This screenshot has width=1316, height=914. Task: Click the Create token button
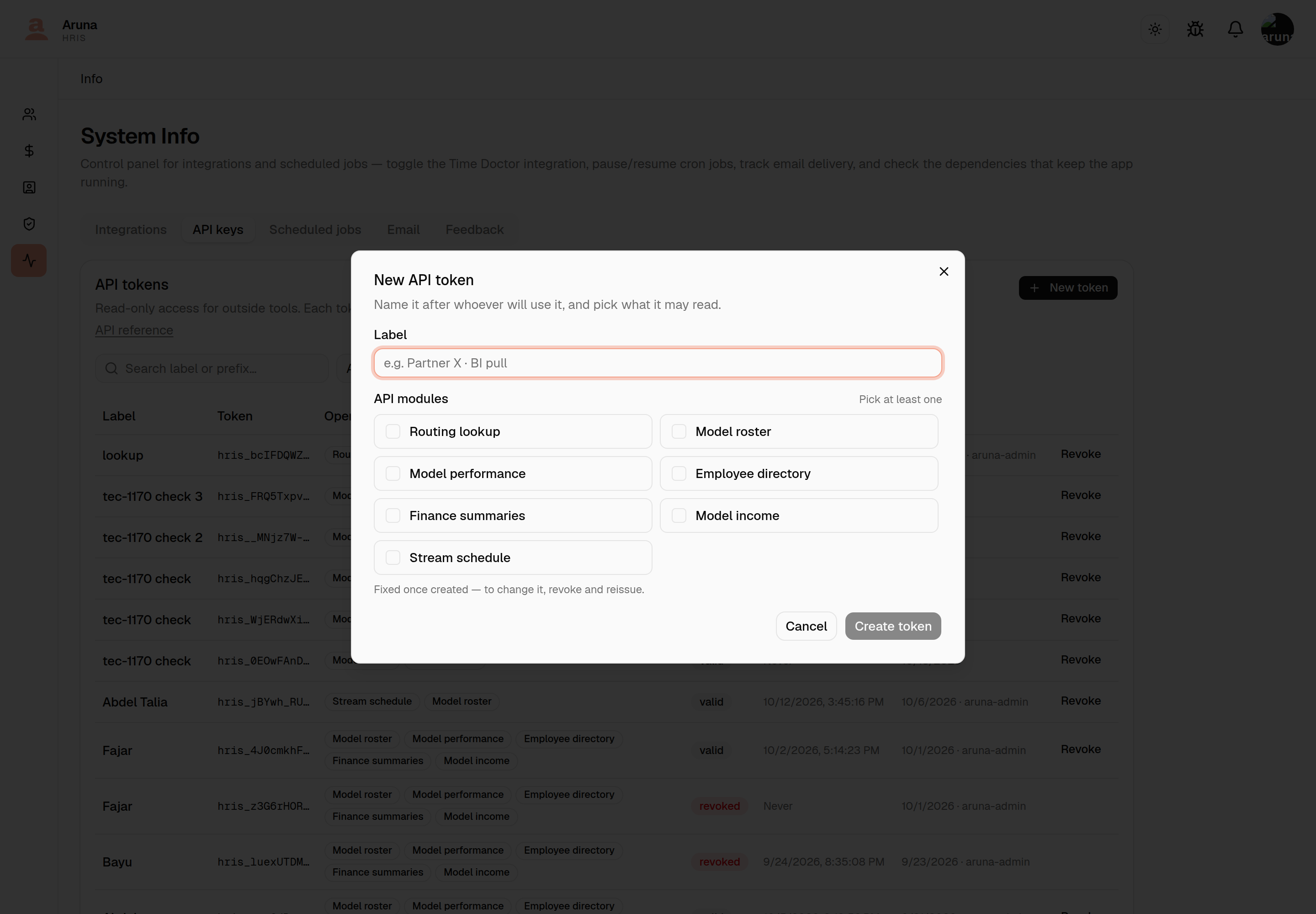[x=893, y=626]
